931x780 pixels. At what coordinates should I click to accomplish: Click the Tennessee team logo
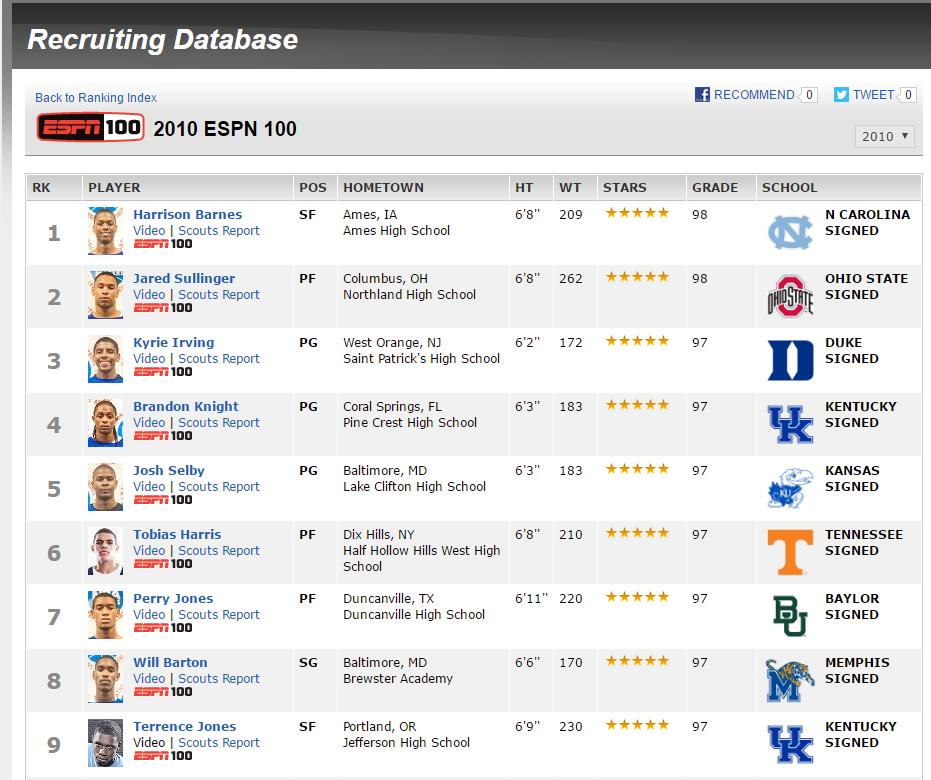coord(790,552)
